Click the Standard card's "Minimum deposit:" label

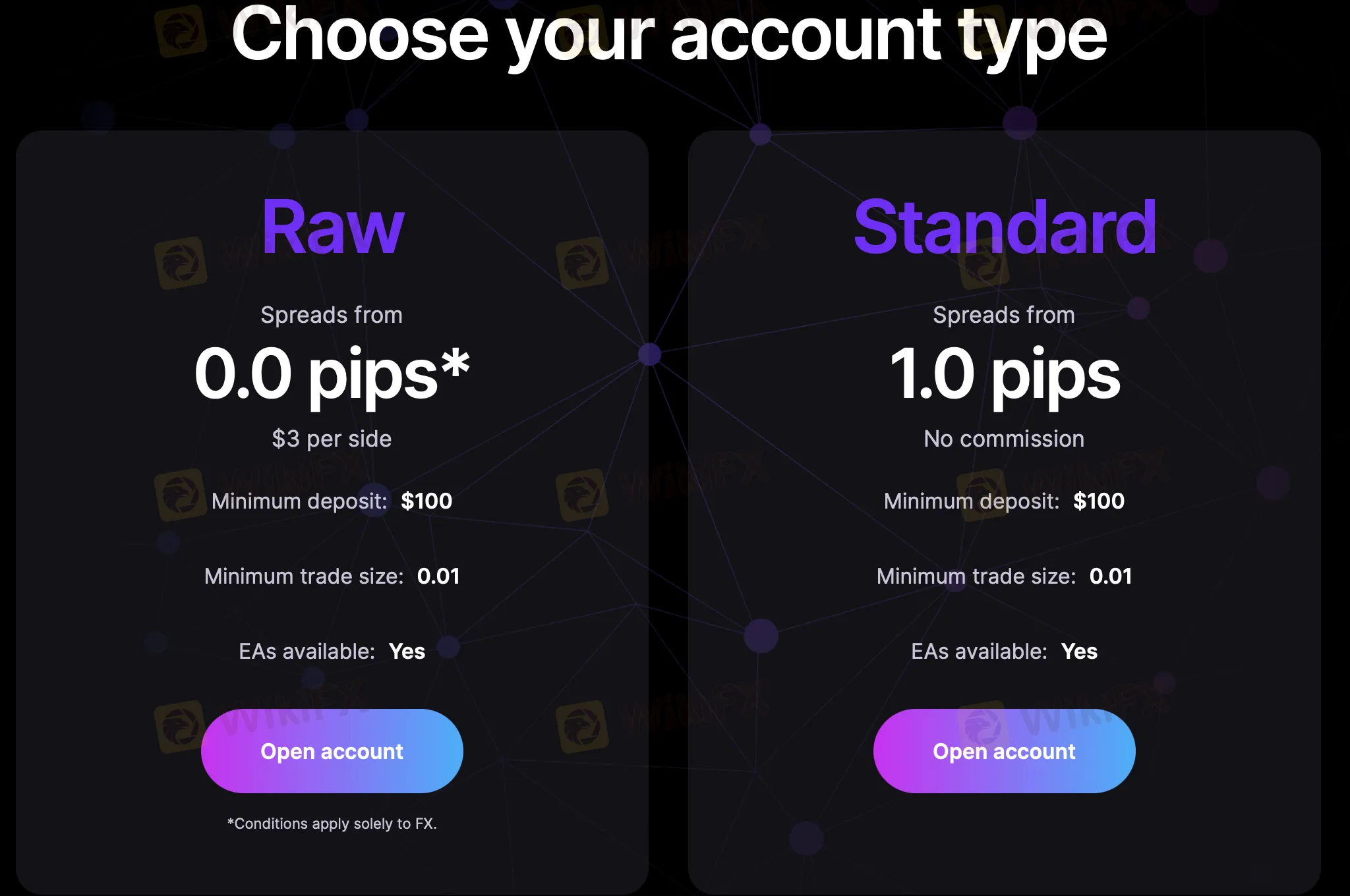[972, 501]
